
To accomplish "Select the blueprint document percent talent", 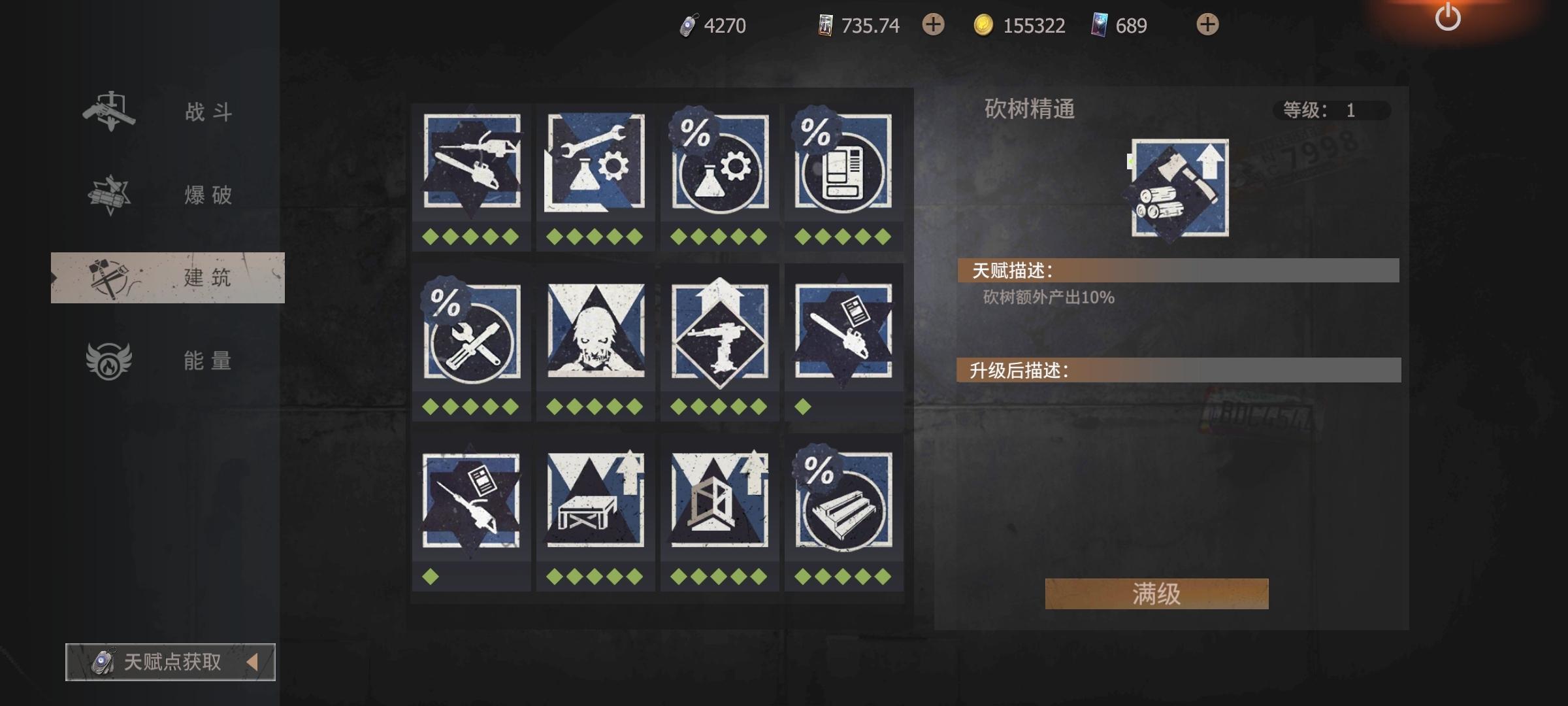I will coord(843,161).
